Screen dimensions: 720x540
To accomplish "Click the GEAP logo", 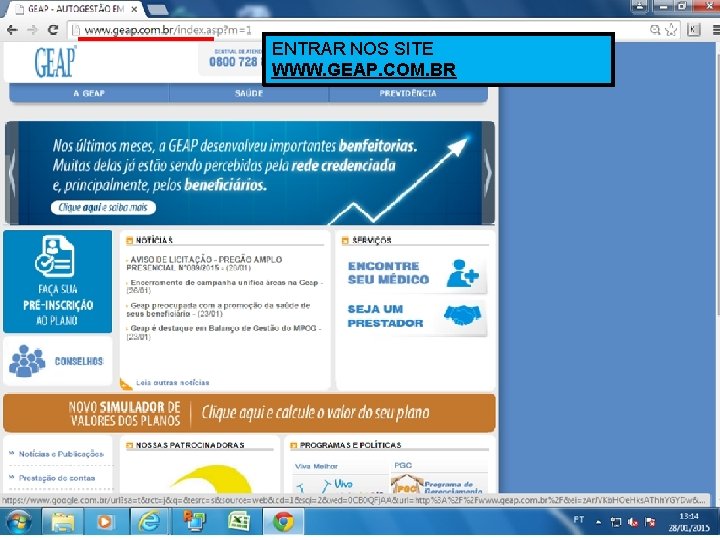I will click(x=55, y=62).
